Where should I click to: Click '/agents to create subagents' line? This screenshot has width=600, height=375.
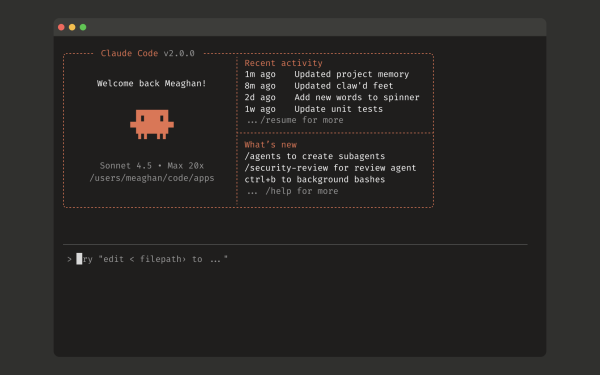315,156
